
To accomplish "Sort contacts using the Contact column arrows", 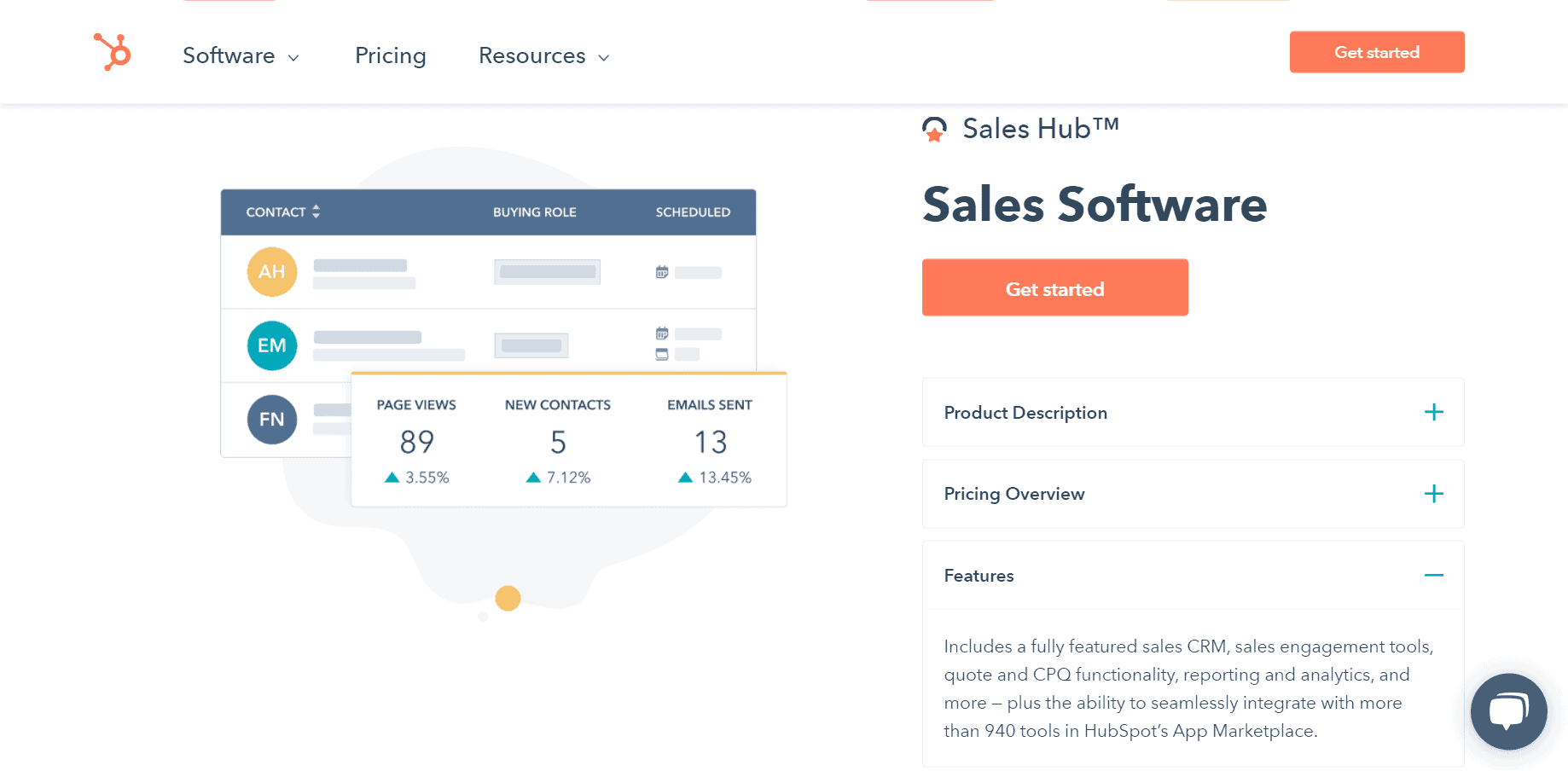I will (x=316, y=212).
